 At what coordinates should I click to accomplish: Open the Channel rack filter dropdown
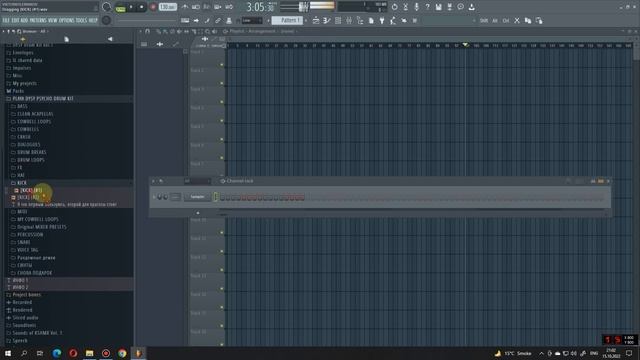[198, 181]
